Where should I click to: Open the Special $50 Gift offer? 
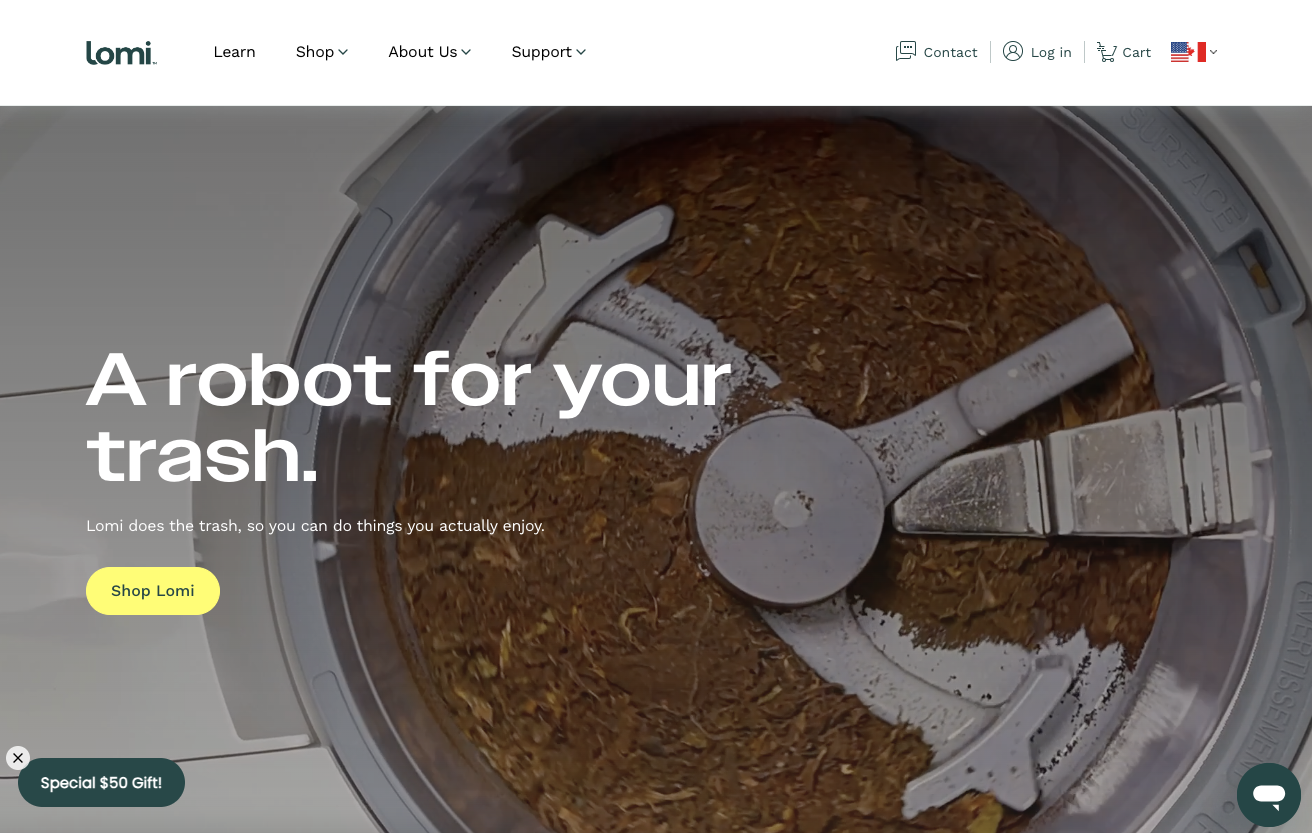101,783
